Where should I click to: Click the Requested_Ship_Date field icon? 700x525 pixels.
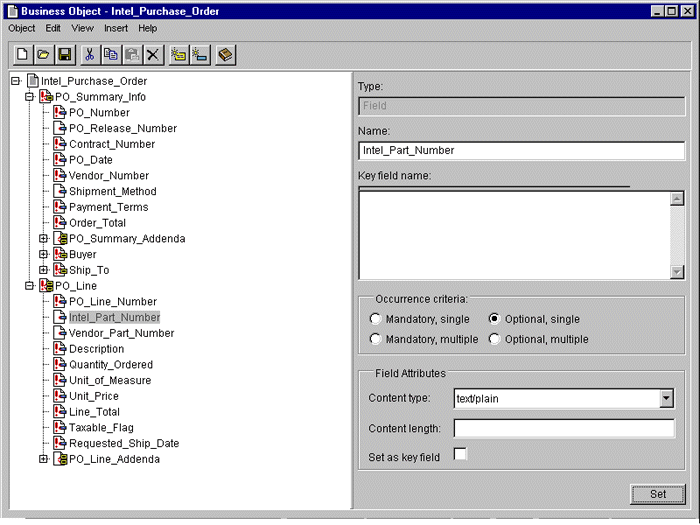click(x=60, y=443)
